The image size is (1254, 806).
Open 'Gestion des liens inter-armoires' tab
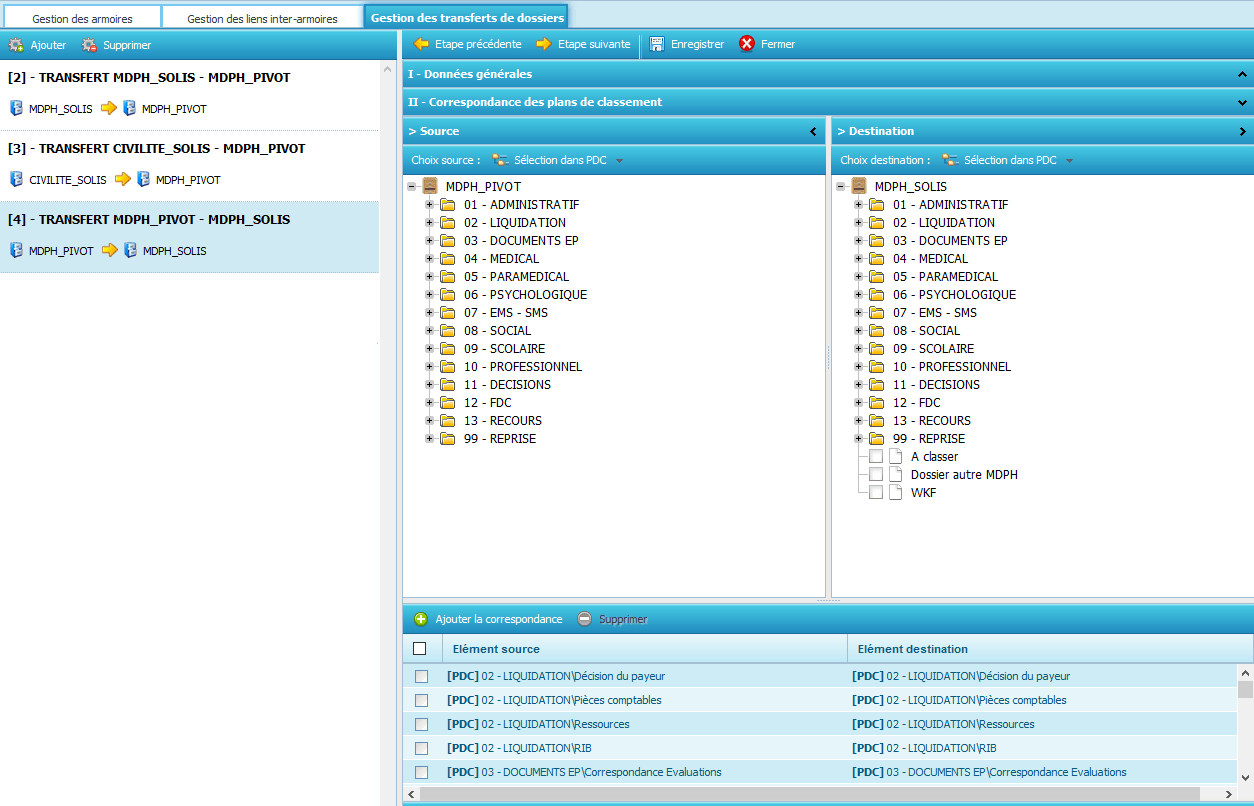(x=262, y=19)
